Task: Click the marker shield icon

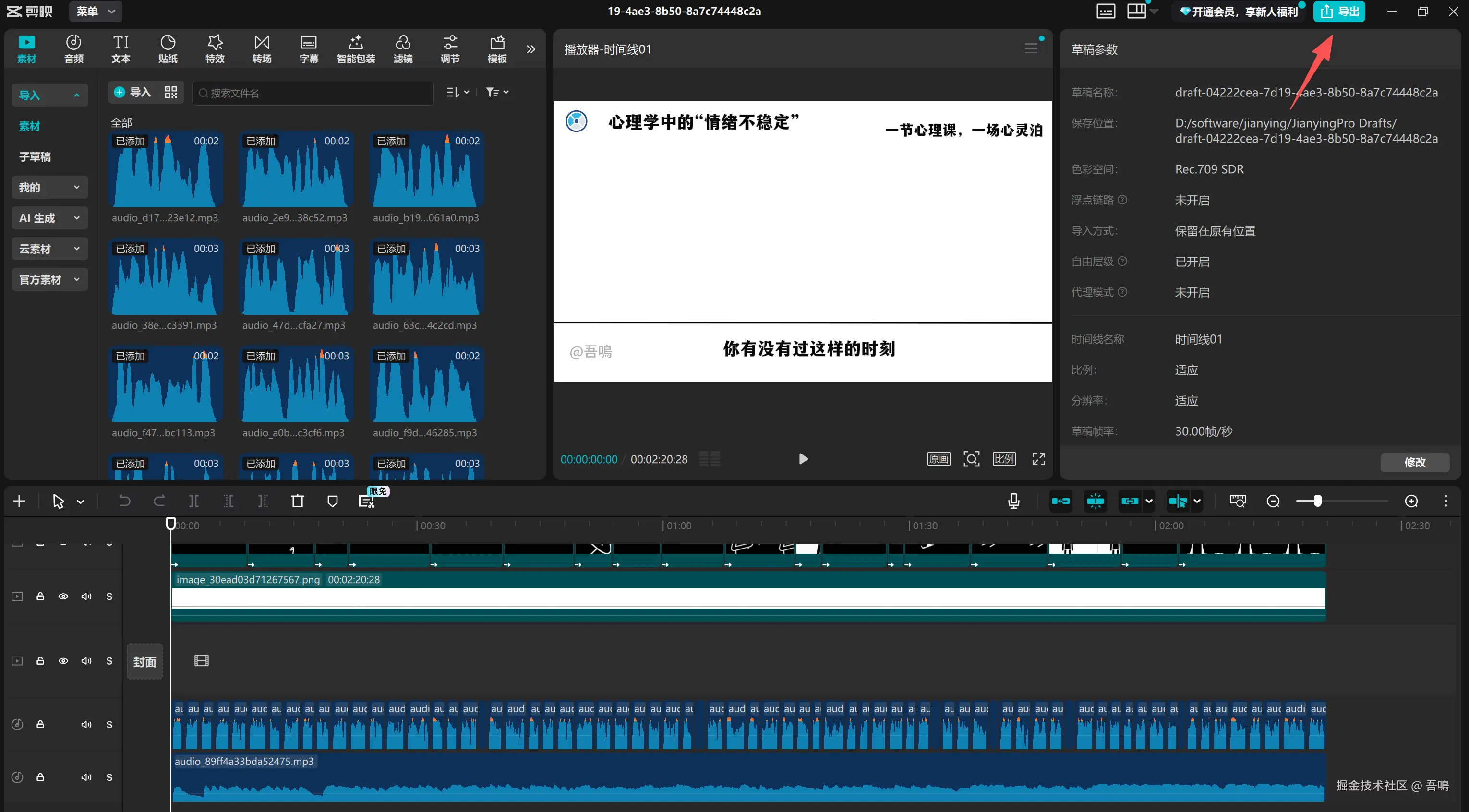Action: [x=333, y=501]
